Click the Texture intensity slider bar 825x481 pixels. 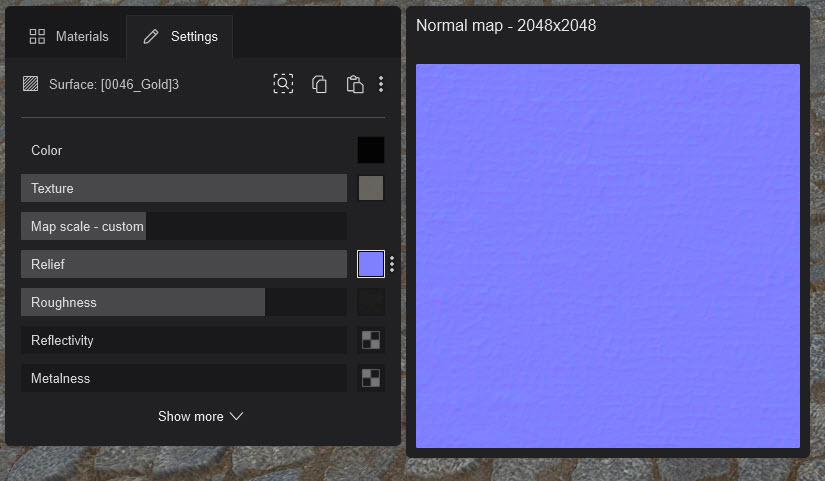184,188
